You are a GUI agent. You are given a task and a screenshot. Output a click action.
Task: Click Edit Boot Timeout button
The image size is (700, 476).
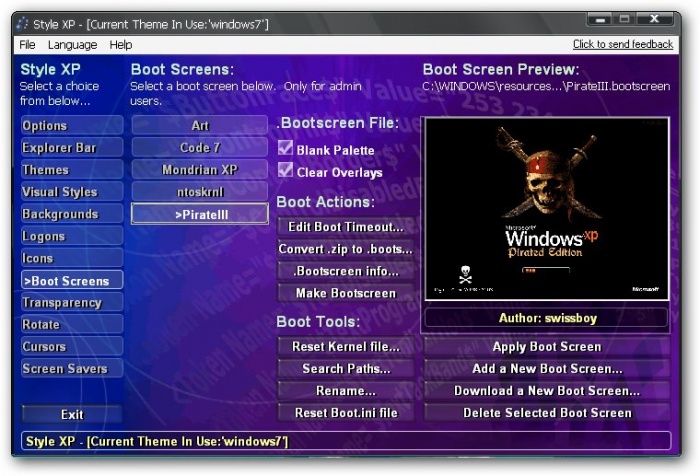pos(346,227)
